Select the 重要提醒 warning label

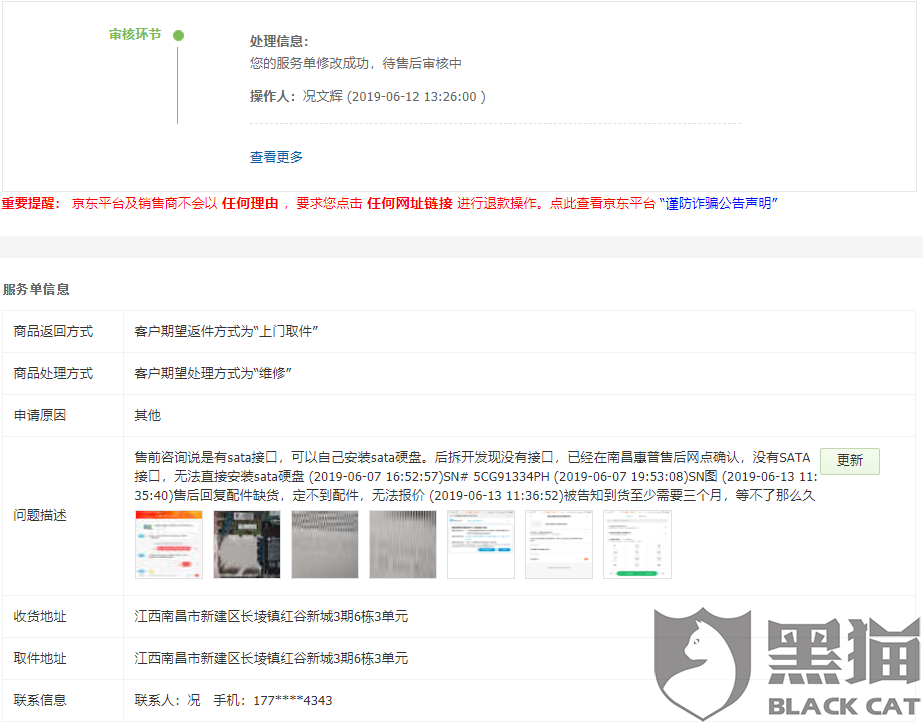tap(31, 204)
